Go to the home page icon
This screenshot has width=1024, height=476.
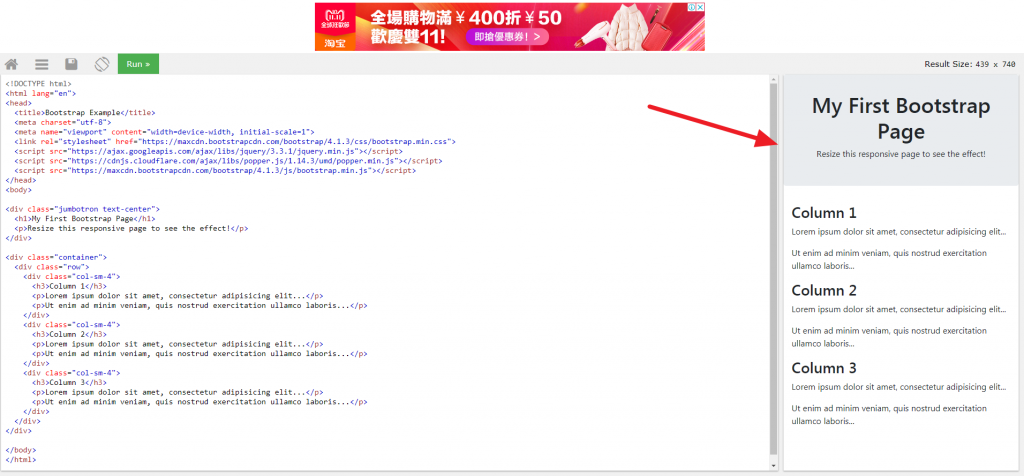[x=11, y=64]
